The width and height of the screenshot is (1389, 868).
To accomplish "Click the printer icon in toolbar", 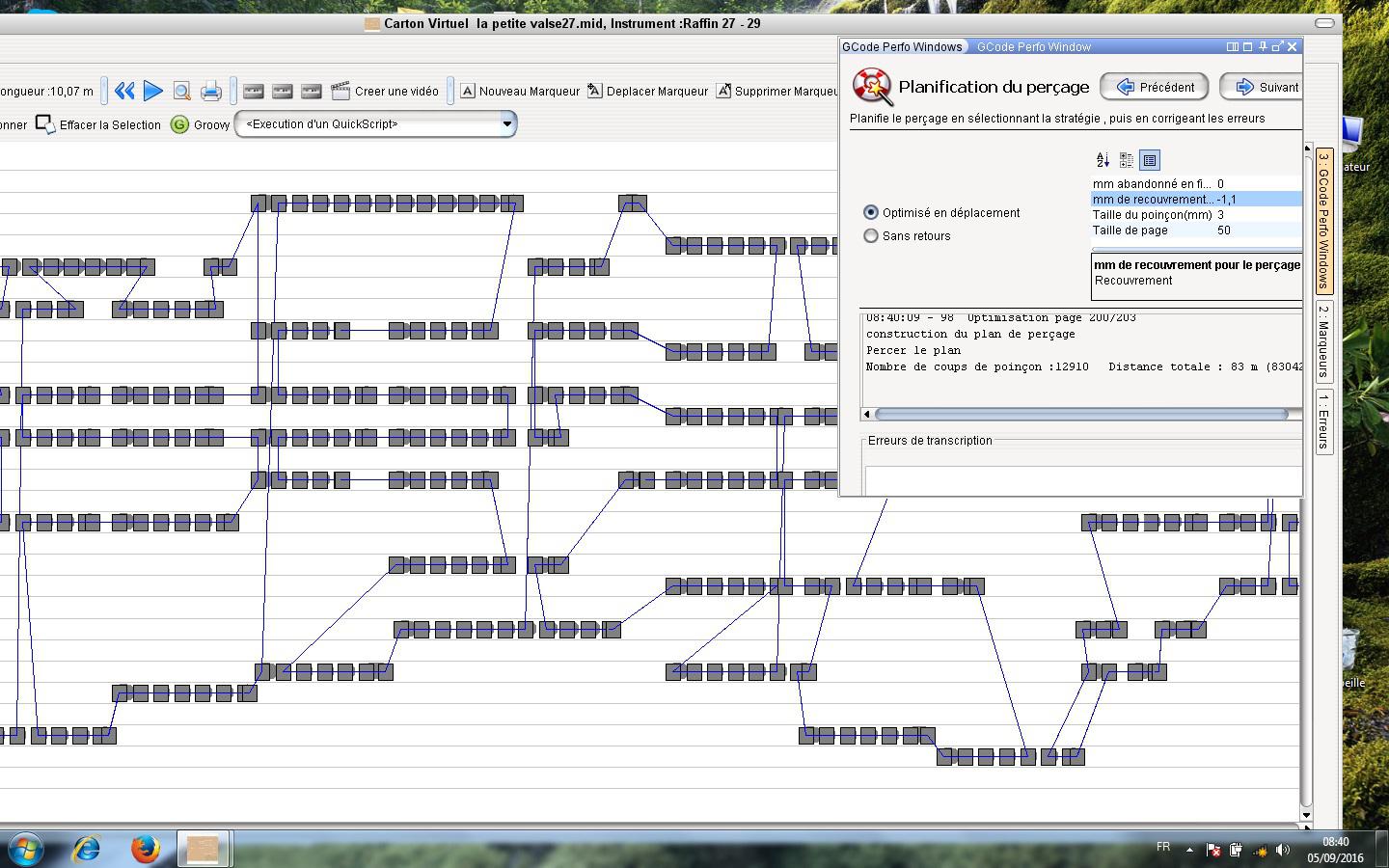I will (210, 91).
